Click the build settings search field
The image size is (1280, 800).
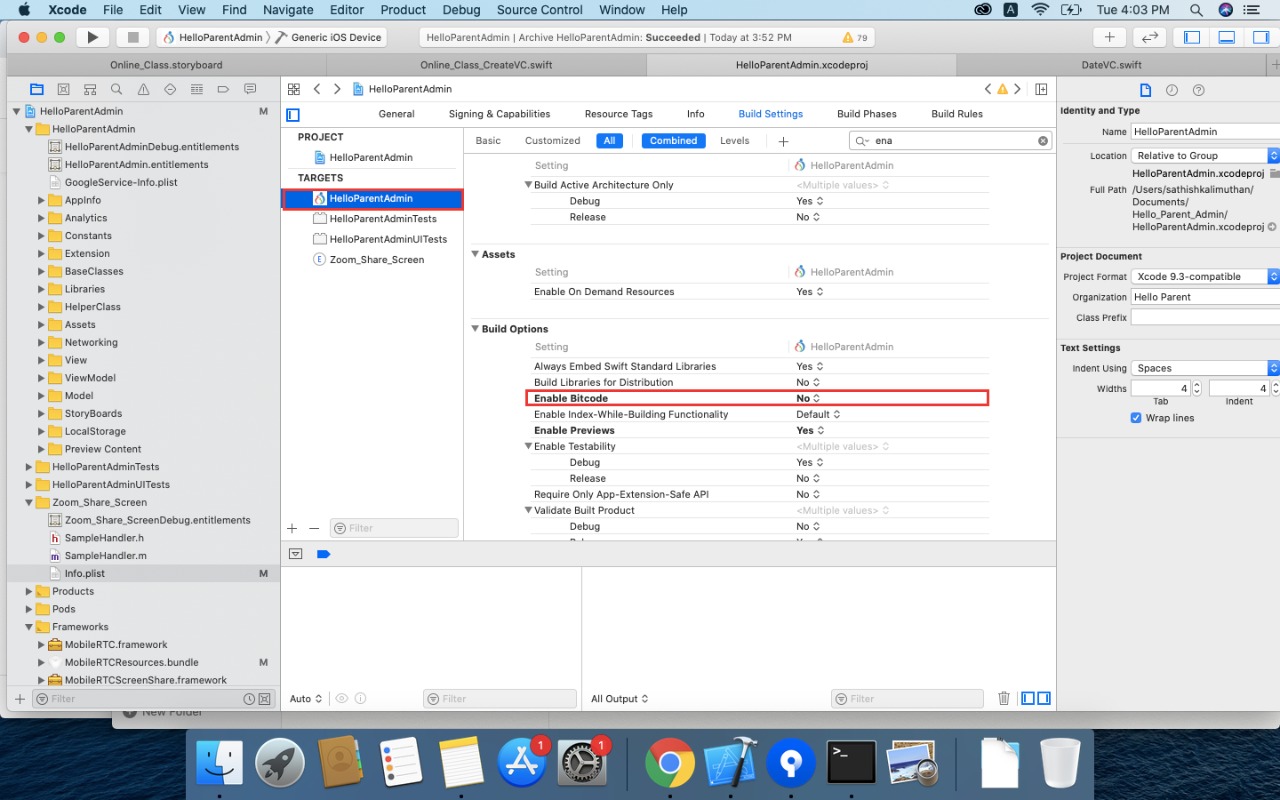950,141
